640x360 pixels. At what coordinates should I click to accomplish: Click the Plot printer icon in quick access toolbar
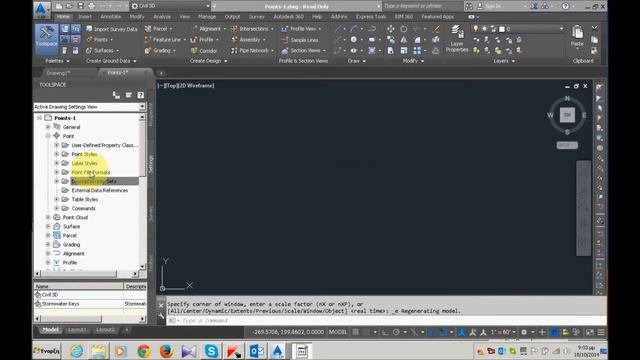click(91, 6)
